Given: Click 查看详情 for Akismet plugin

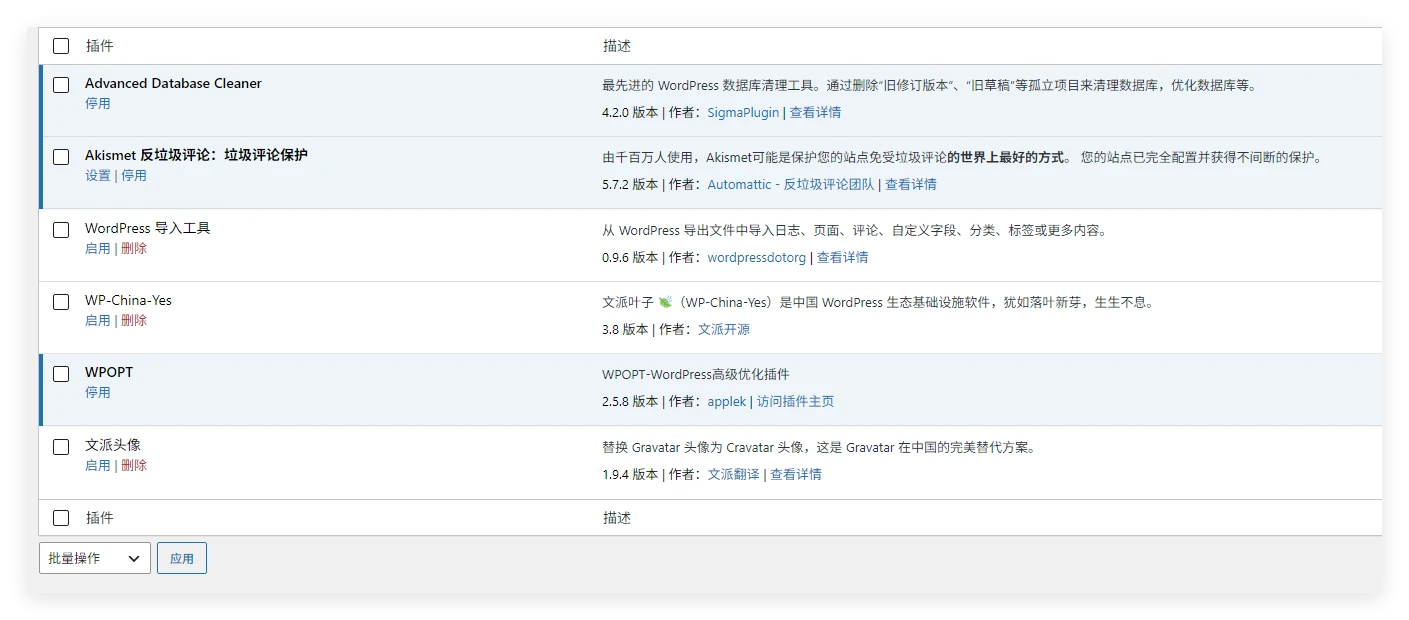Looking at the screenshot, I should [911, 184].
